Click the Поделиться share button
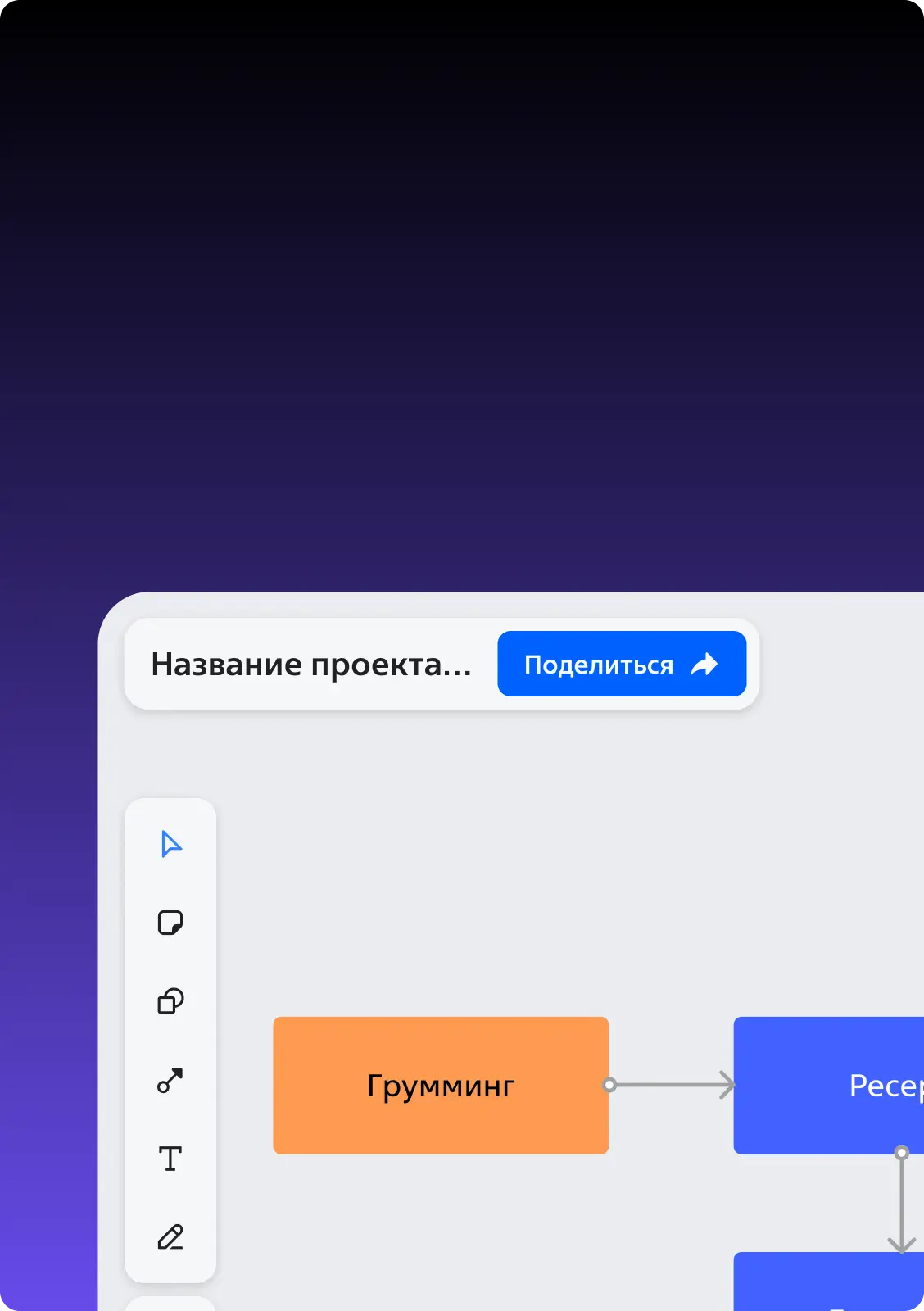Viewport: 924px width, 1311px height. click(622, 664)
